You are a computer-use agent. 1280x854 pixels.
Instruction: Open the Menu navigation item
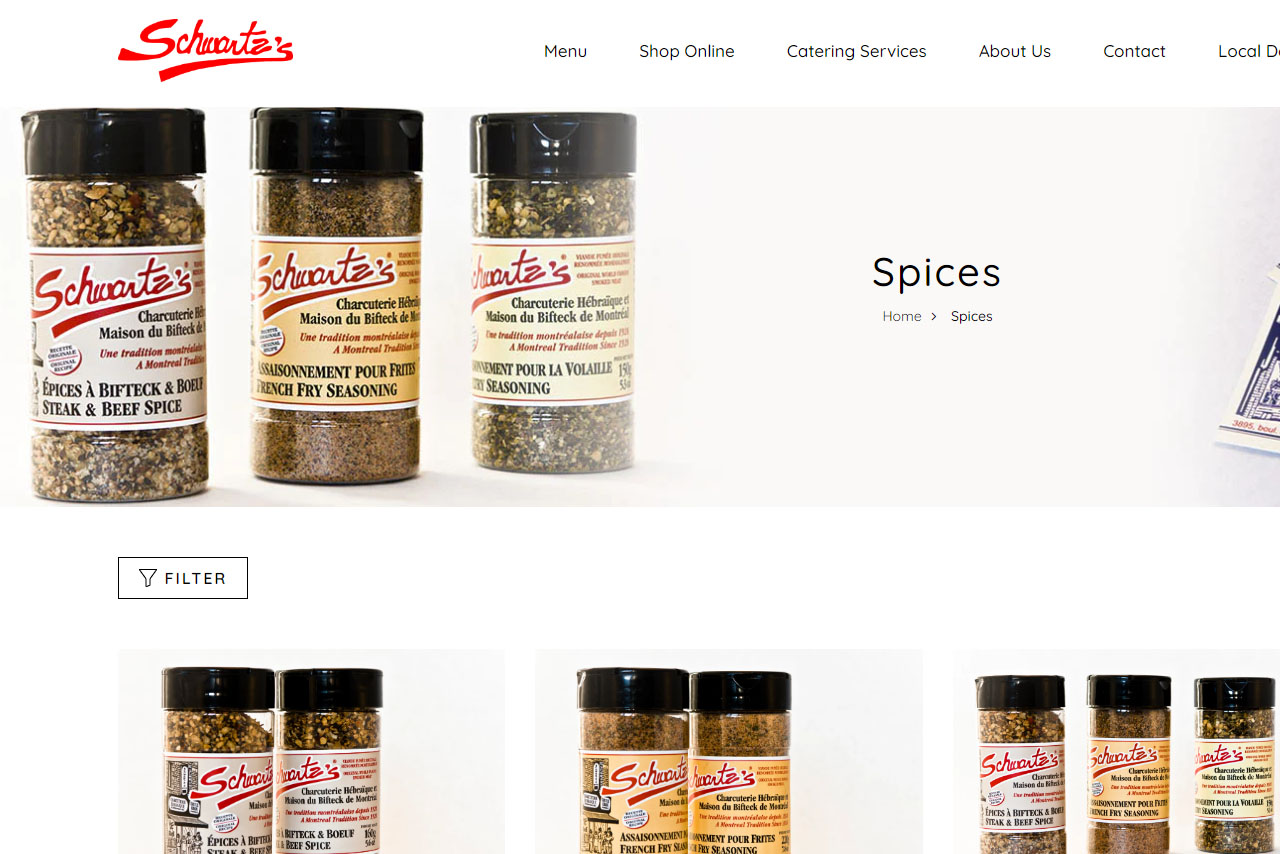point(565,51)
